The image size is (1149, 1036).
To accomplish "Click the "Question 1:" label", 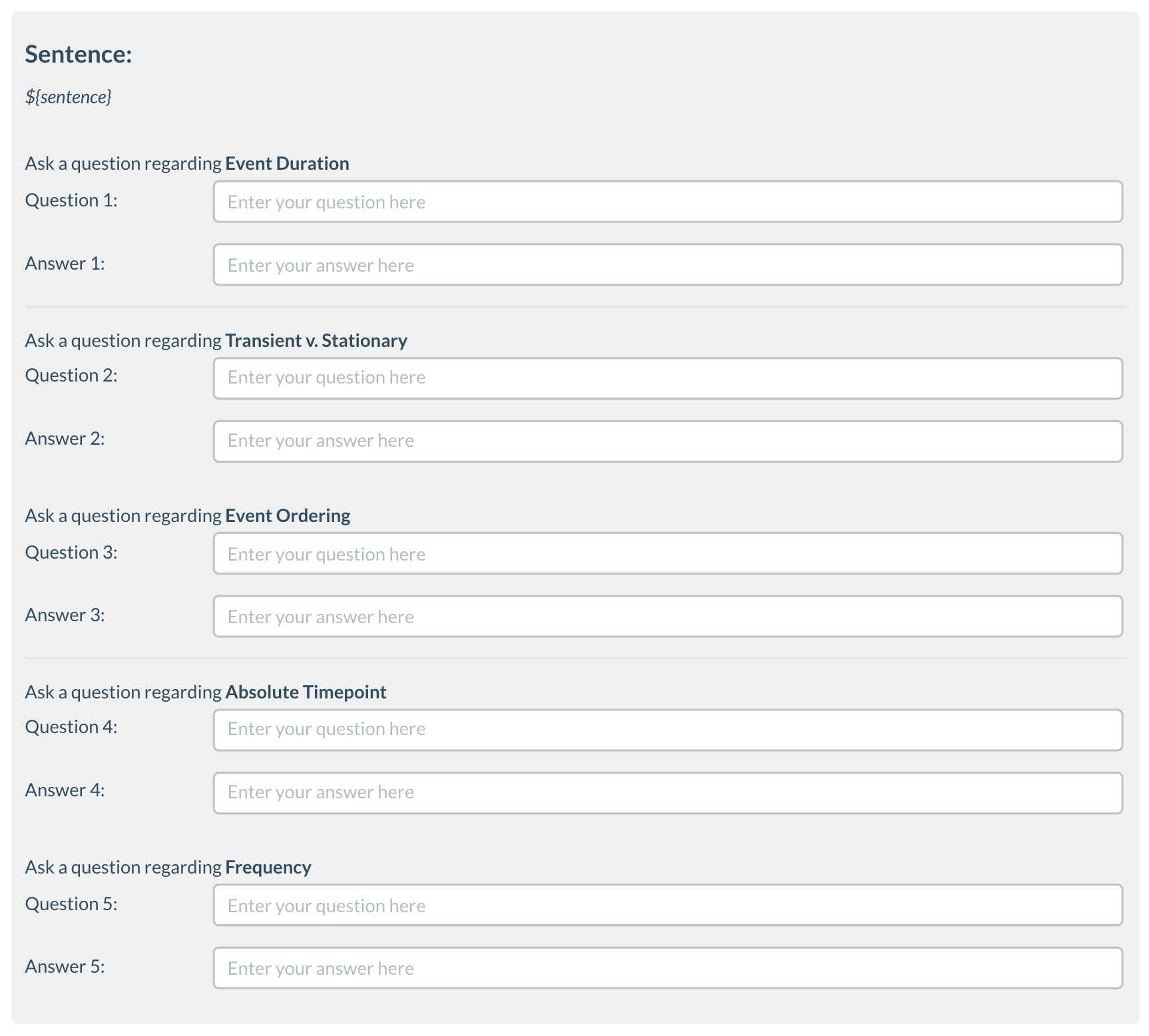I will (71, 200).
